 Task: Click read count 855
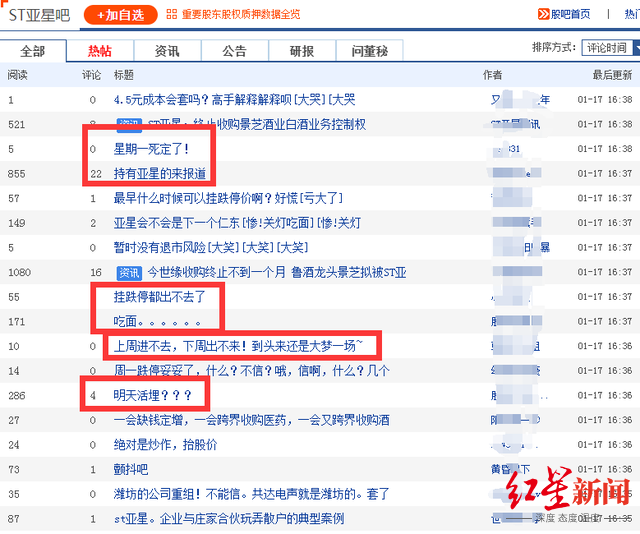[16, 174]
